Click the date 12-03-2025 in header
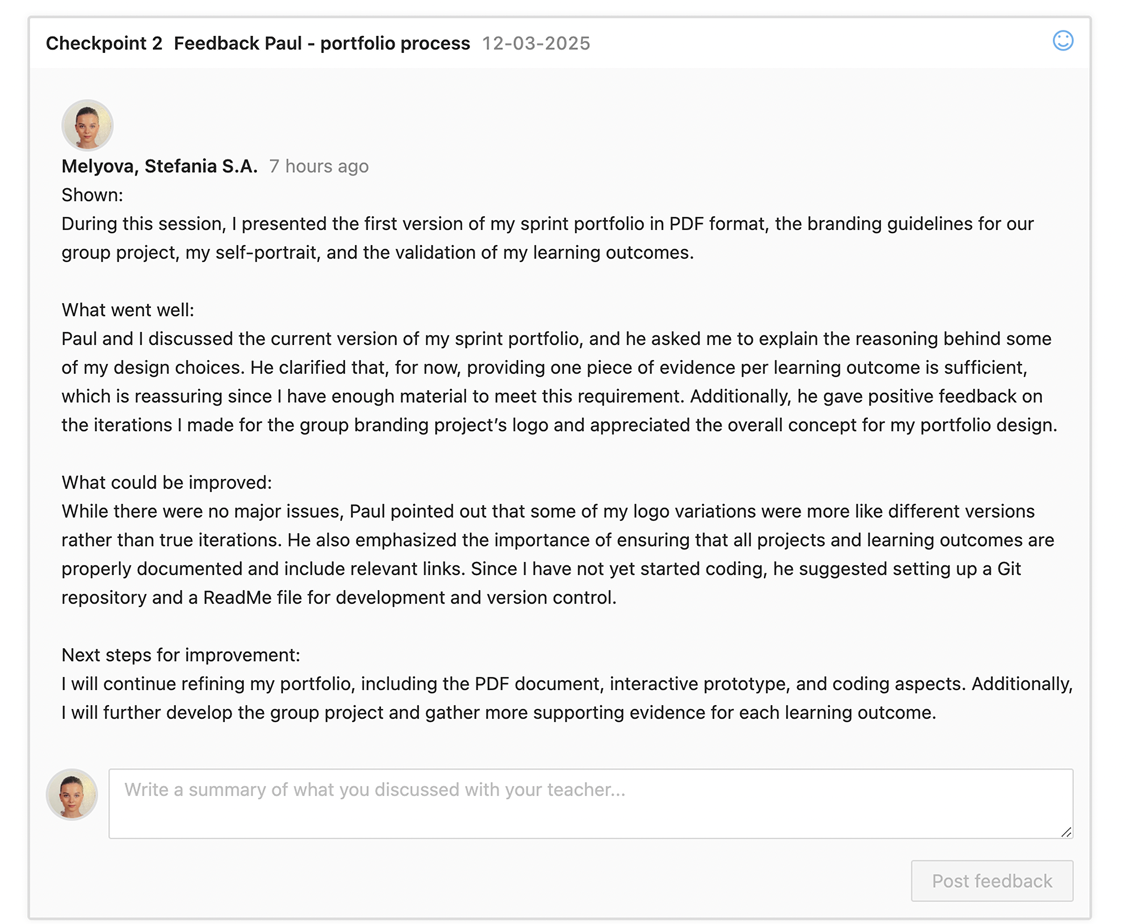The width and height of the screenshot is (1128, 924). click(536, 43)
